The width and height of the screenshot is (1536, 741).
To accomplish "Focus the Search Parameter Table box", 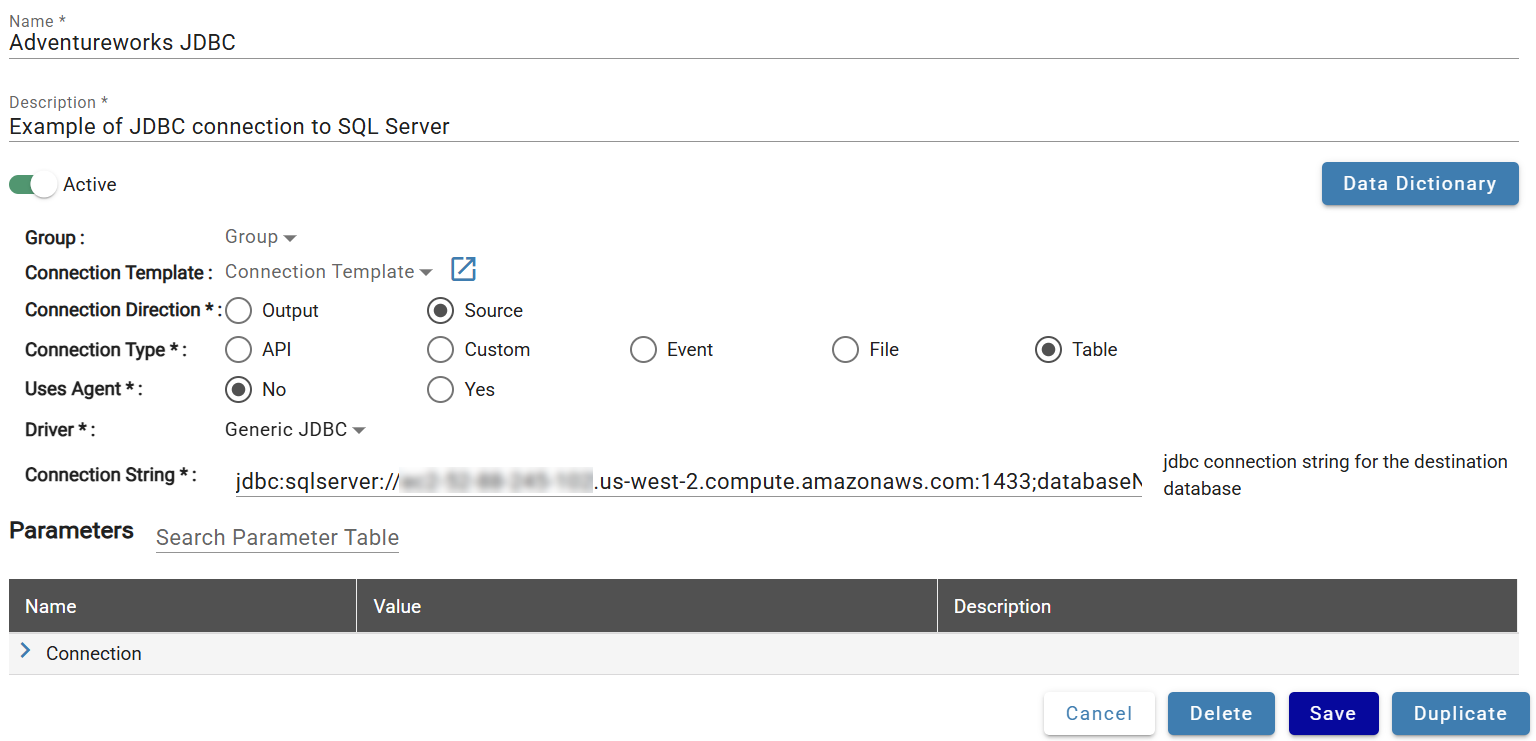I will click(277, 537).
